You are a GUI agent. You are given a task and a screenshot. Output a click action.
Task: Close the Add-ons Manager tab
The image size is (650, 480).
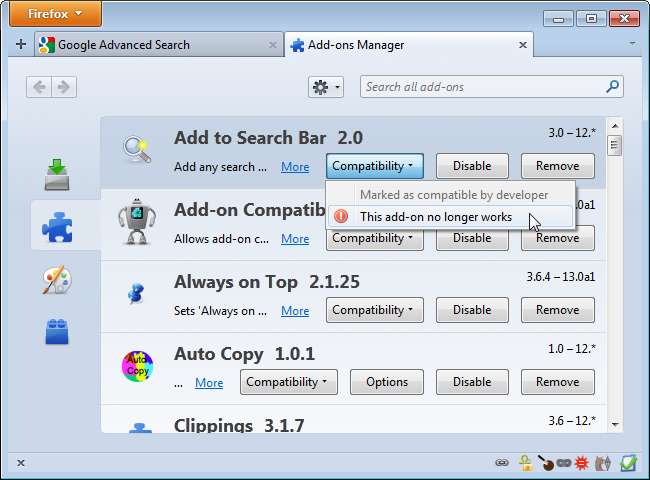523,45
